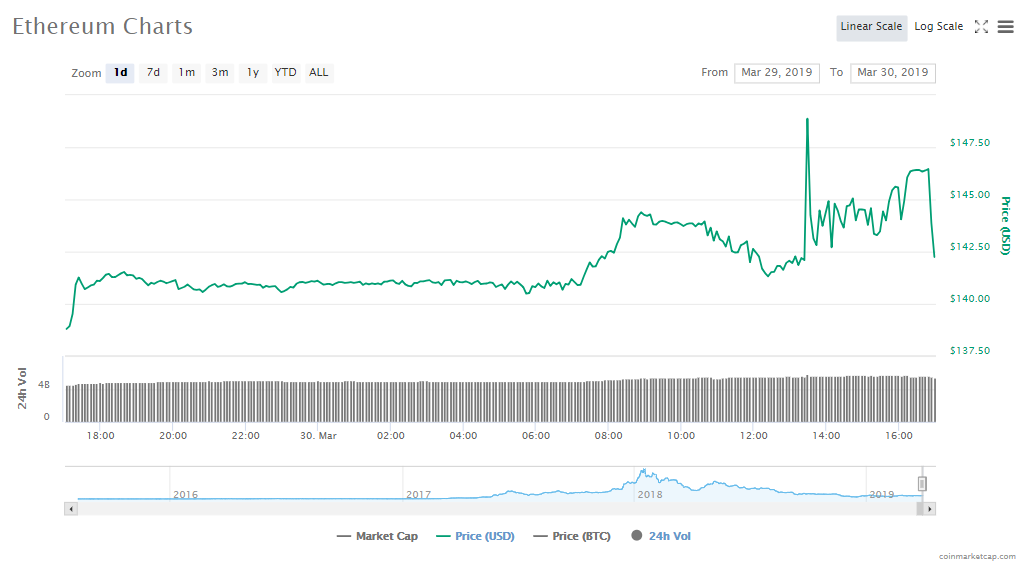Click the From date field
Viewport: 1029px width, 565px height.
(777, 73)
